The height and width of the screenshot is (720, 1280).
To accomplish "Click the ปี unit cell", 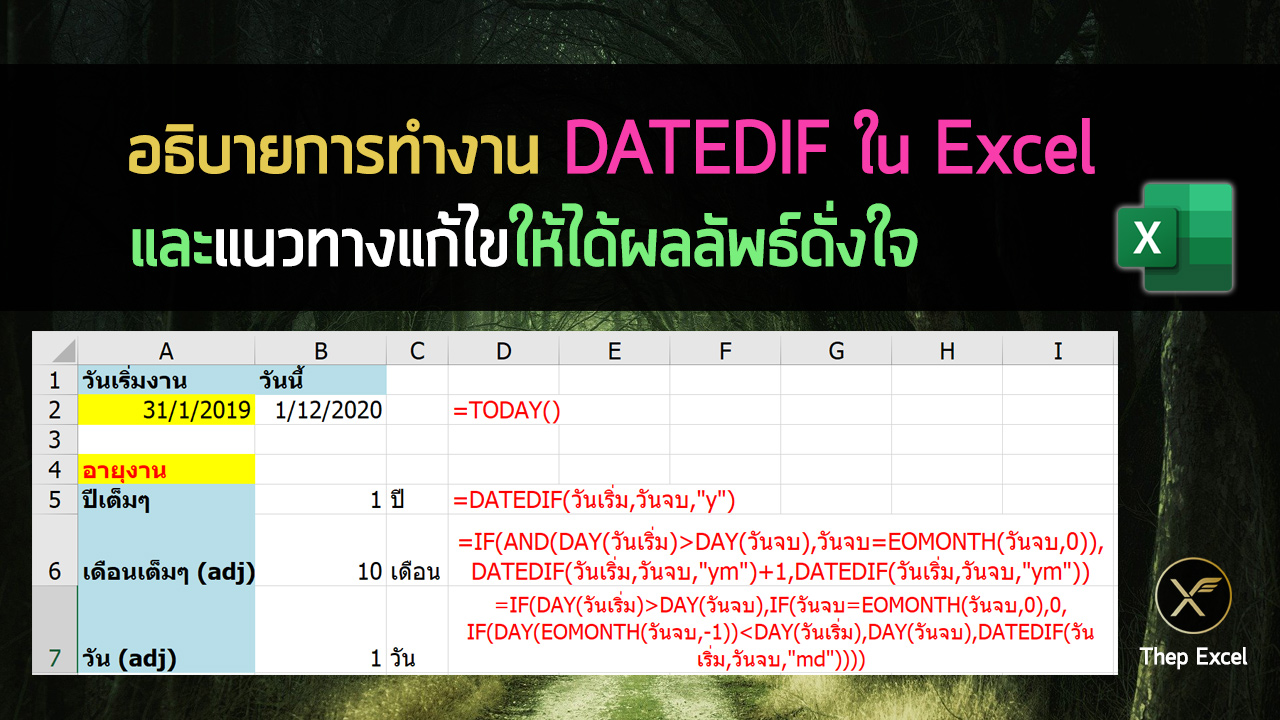I will 417,500.
